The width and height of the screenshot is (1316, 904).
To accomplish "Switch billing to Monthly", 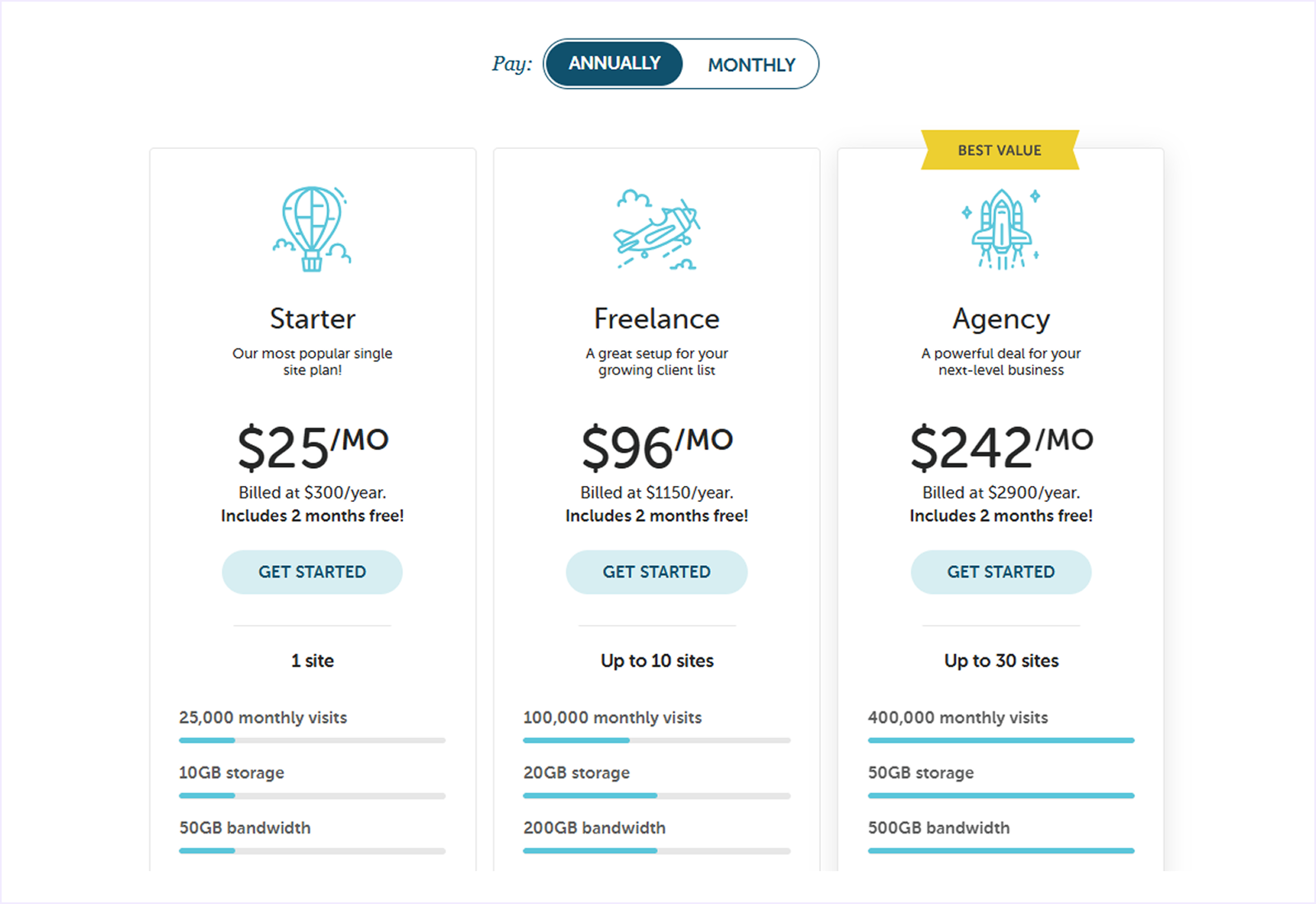I will [x=751, y=63].
